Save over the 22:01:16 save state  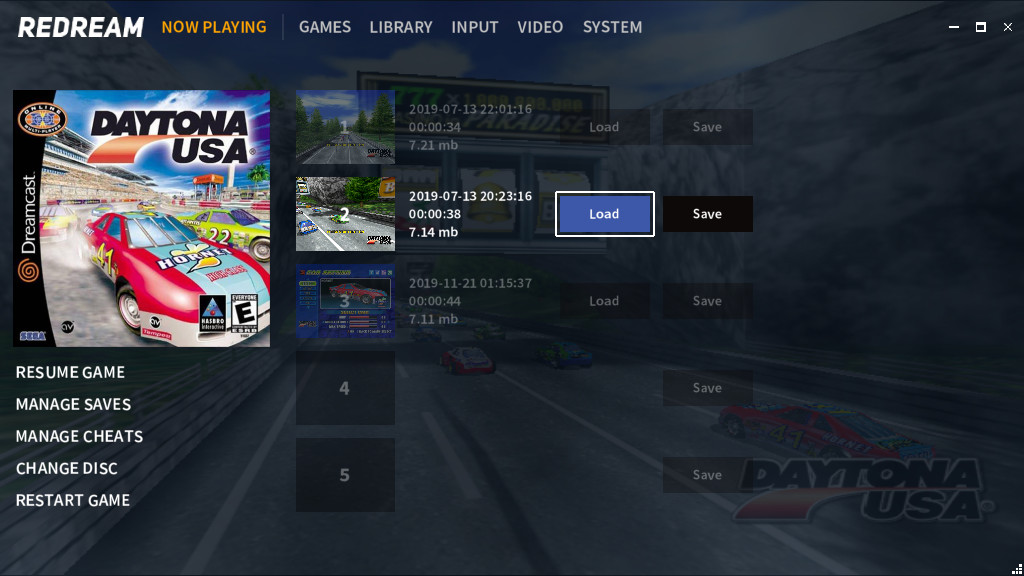pos(707,127)
